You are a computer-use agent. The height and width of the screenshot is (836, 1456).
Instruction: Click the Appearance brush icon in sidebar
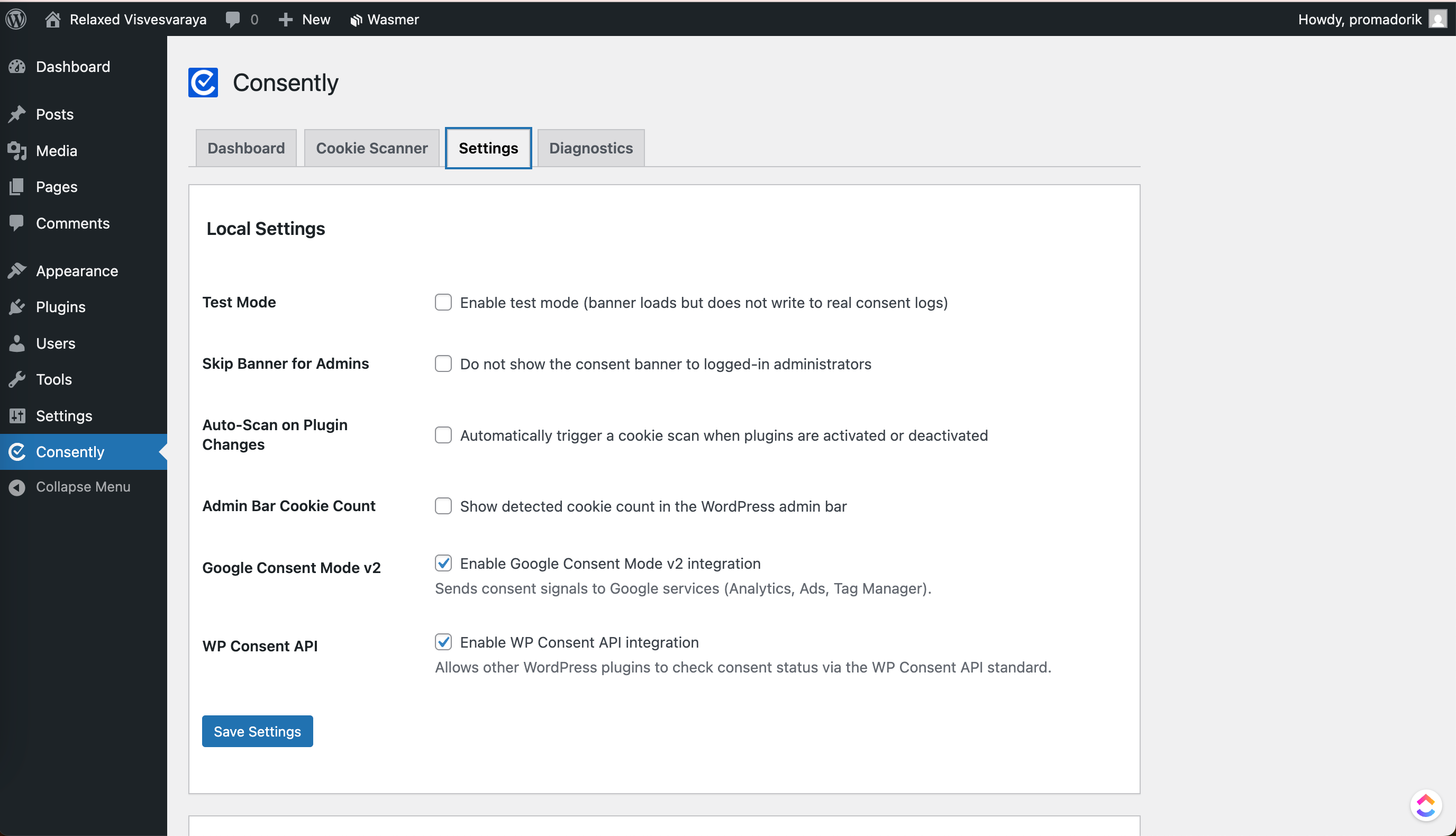(x=17, y=271)
